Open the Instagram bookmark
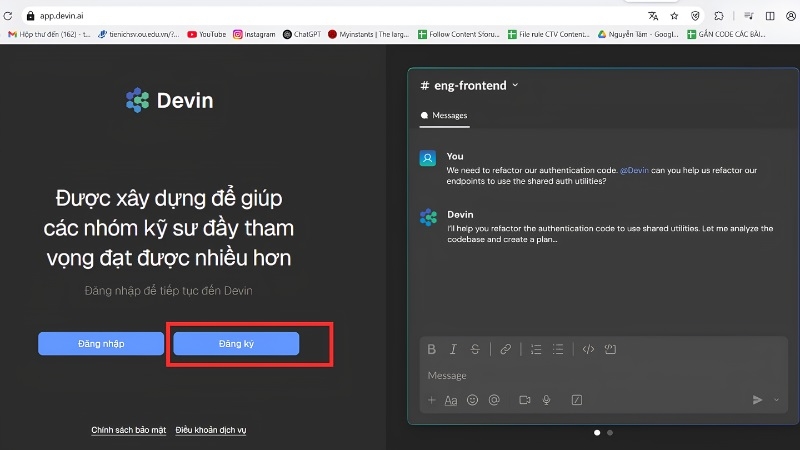Screen dimensions: 800x450 [254, 34]
